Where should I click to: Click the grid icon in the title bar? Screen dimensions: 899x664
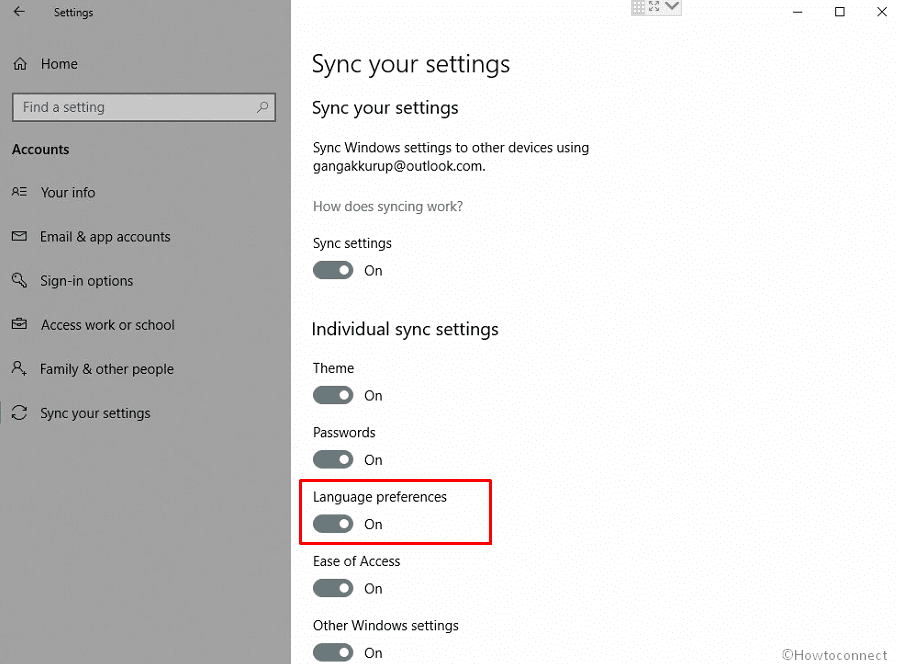tap(638, 7)
